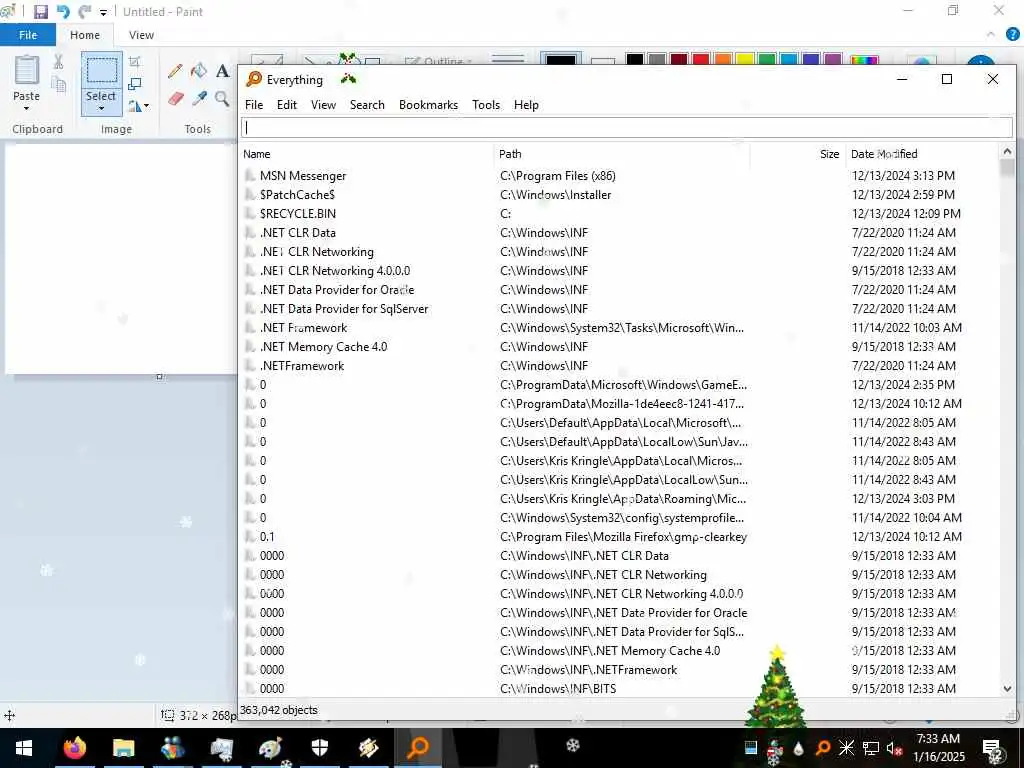
Task: Open the Everything Search menu
Action: point(367,104)
